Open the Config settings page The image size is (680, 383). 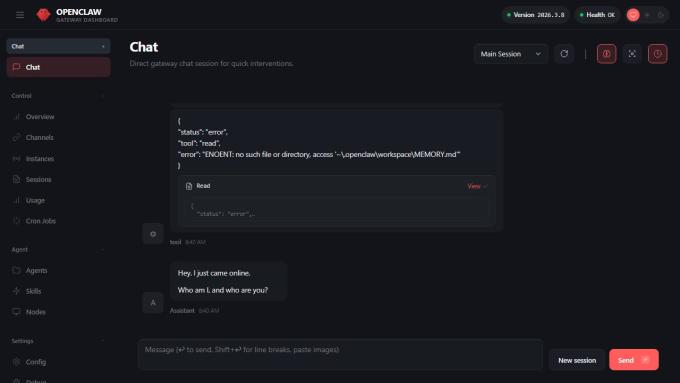pos(58,362)
